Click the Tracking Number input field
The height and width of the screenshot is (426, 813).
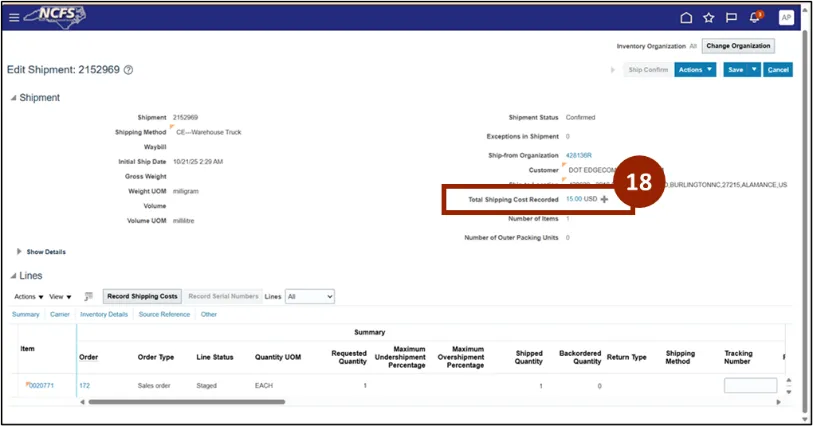[x=750, y=386]
